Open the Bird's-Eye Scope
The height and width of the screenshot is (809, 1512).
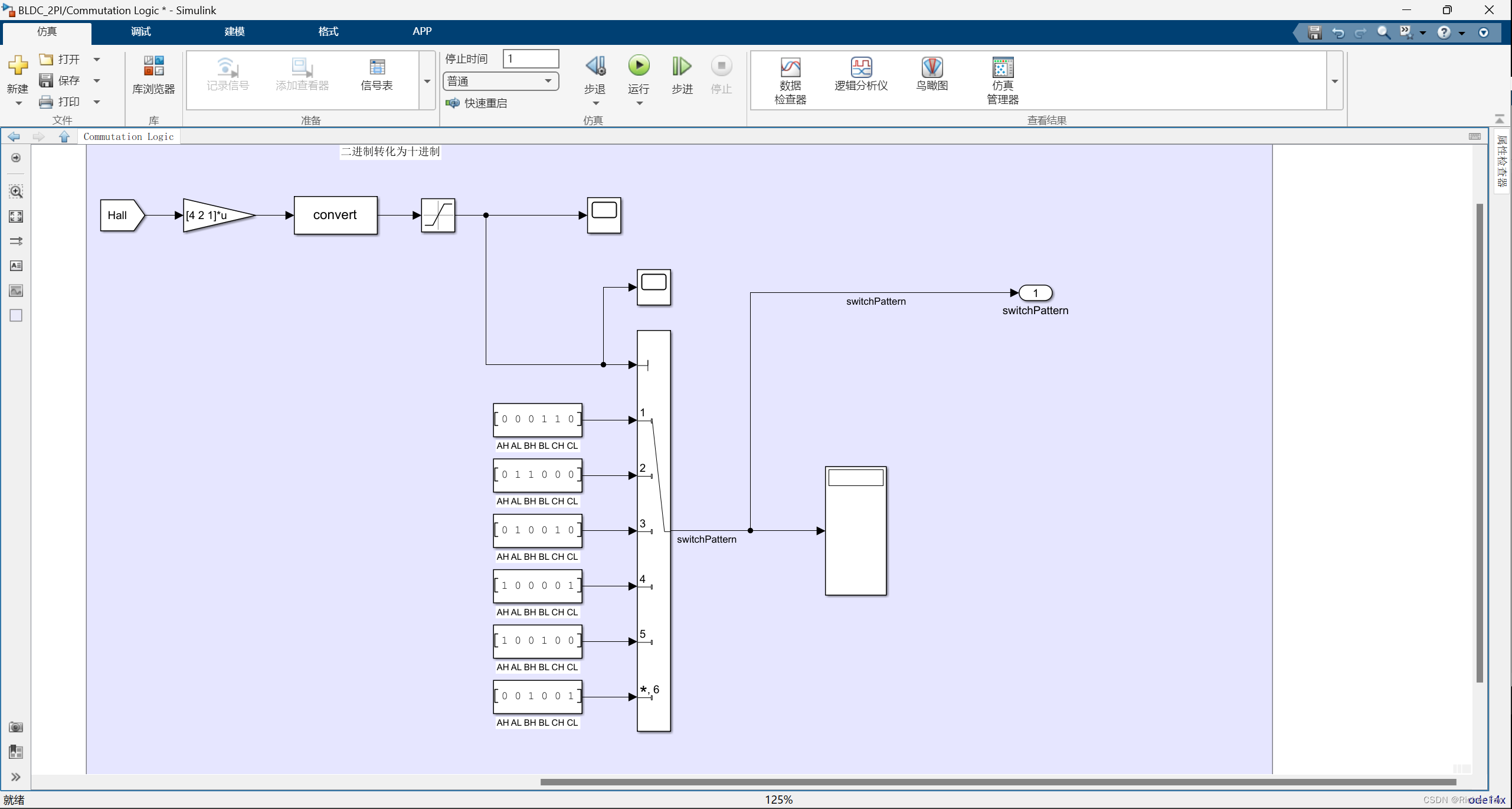931,74
